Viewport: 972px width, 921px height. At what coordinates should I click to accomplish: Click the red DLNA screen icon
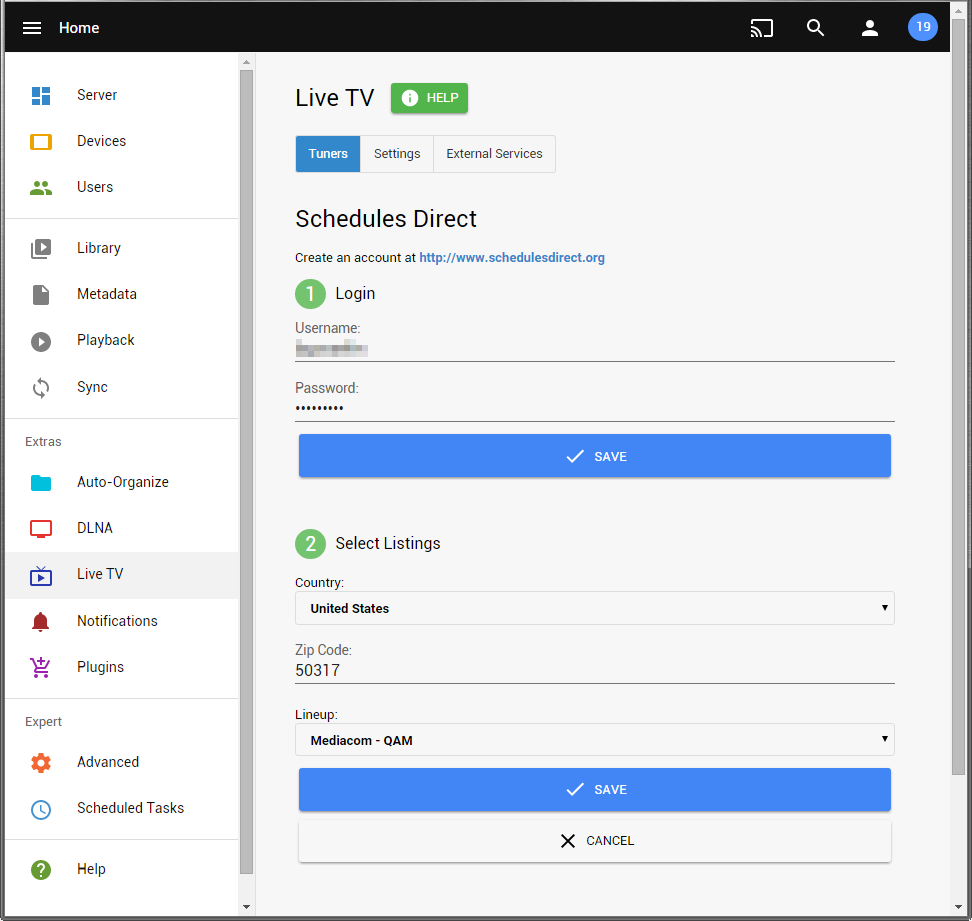41,529
